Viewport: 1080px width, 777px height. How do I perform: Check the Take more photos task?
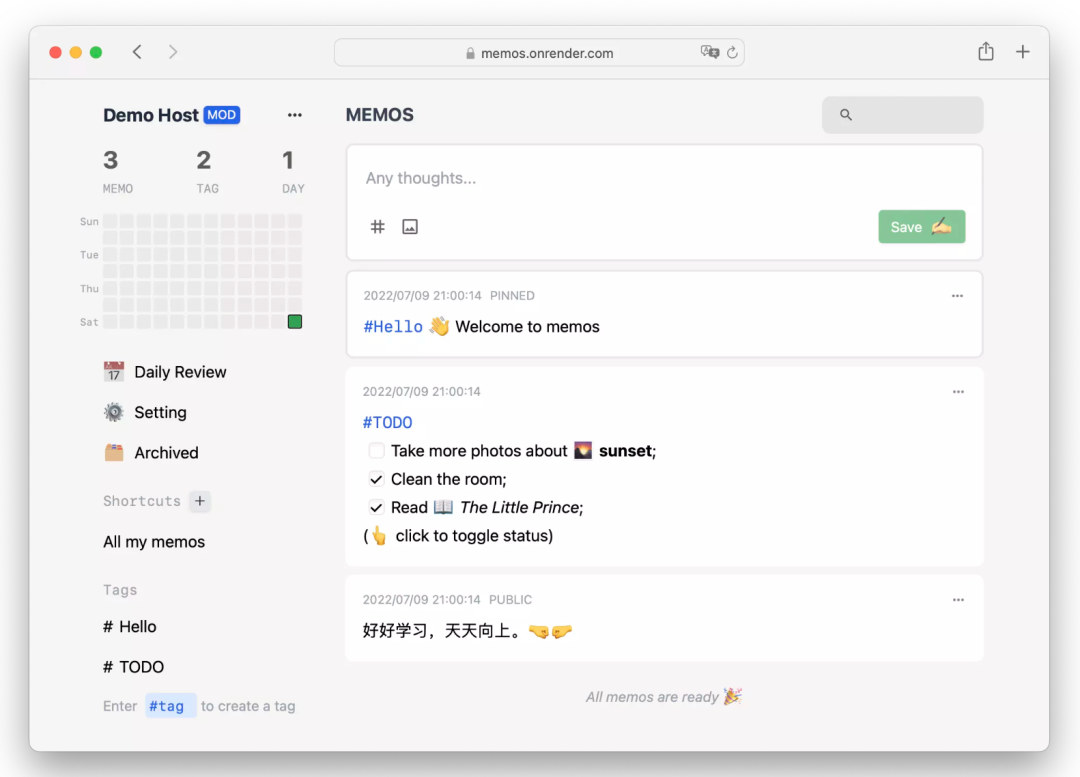[376, 450]
